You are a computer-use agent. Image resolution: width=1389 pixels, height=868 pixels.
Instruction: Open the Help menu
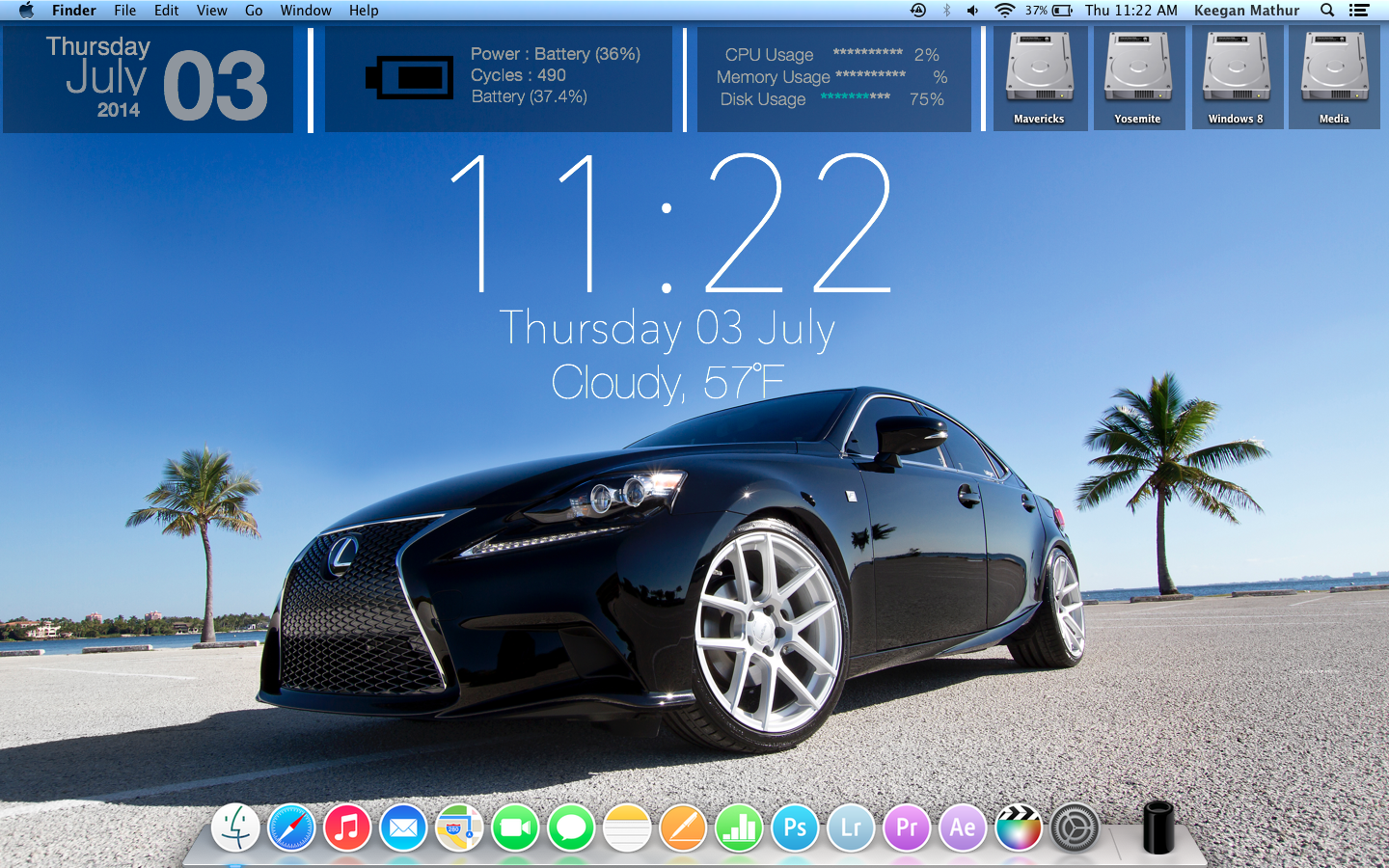click(364, 11)
